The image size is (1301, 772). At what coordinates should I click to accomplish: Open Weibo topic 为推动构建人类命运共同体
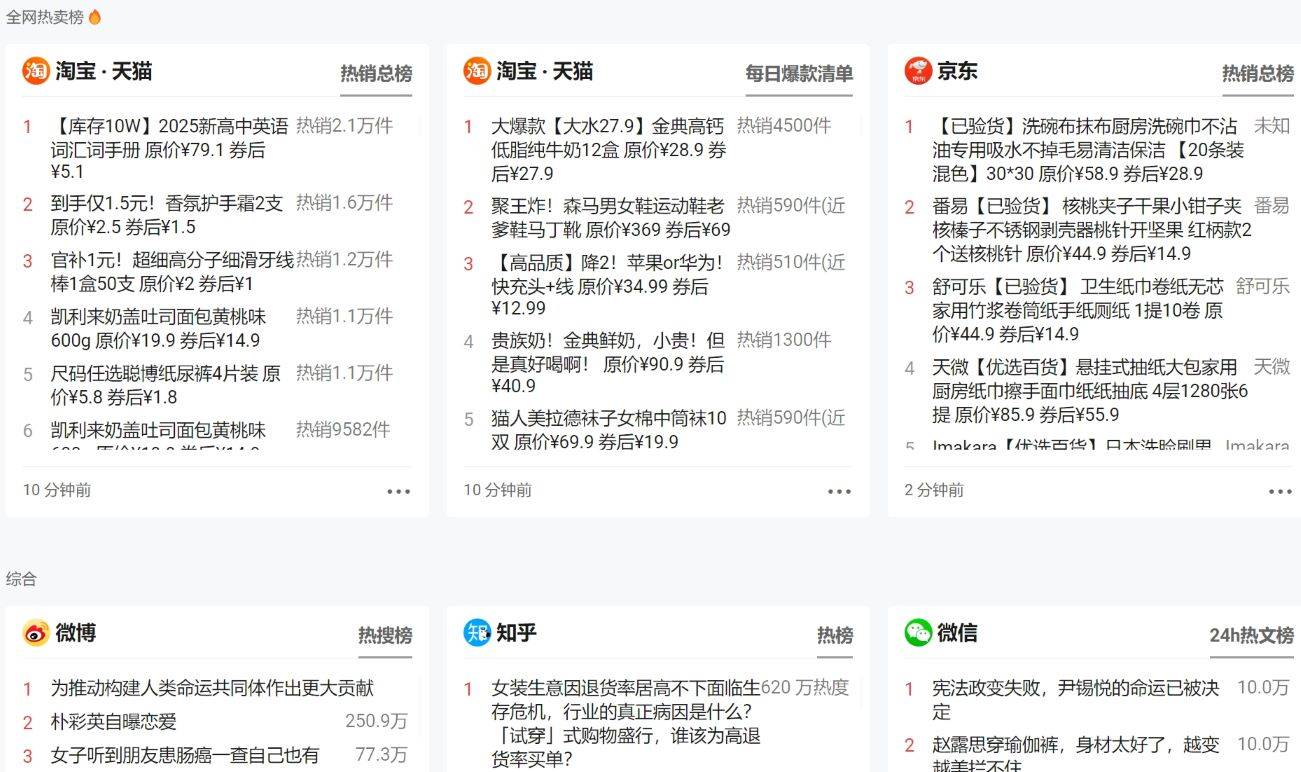pos(212,688)
